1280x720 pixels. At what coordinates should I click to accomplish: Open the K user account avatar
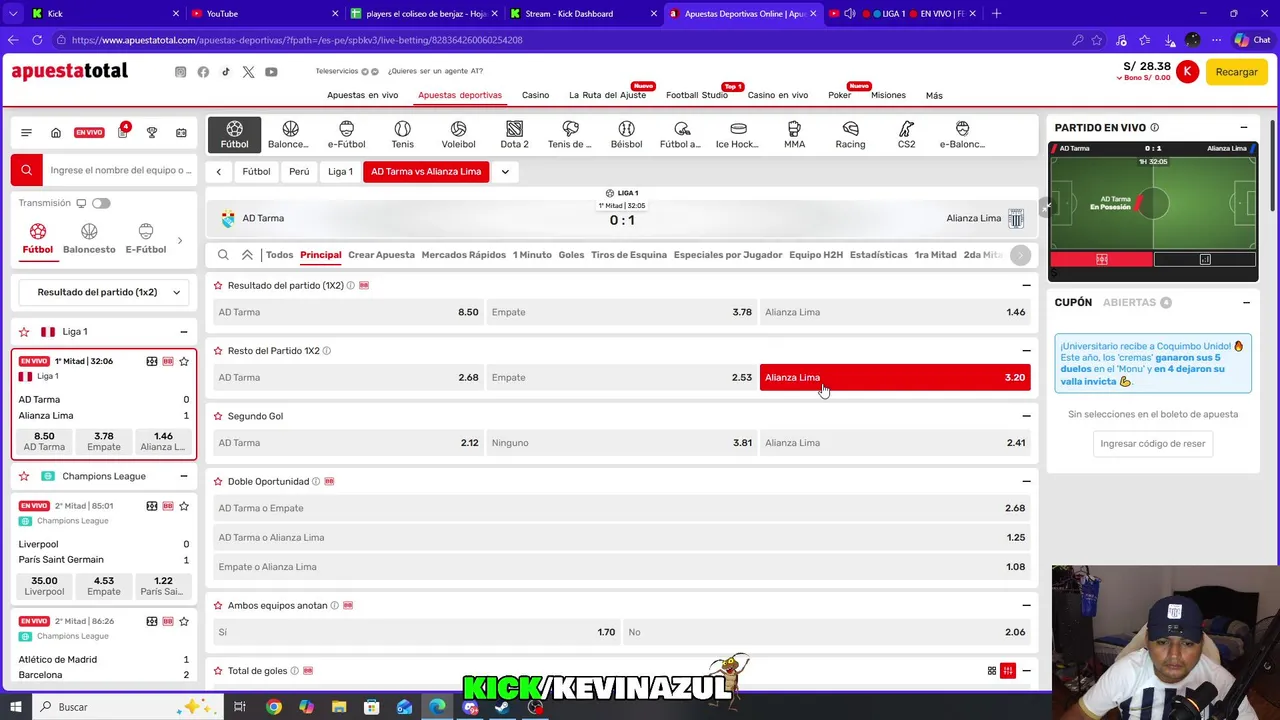[x=1187, y=71]
